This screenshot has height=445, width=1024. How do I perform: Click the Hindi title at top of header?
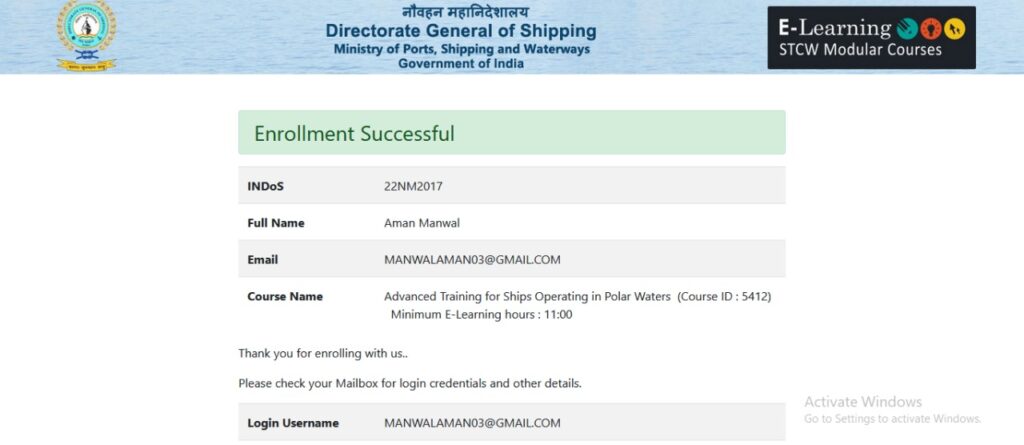click(x=465, y=11)
